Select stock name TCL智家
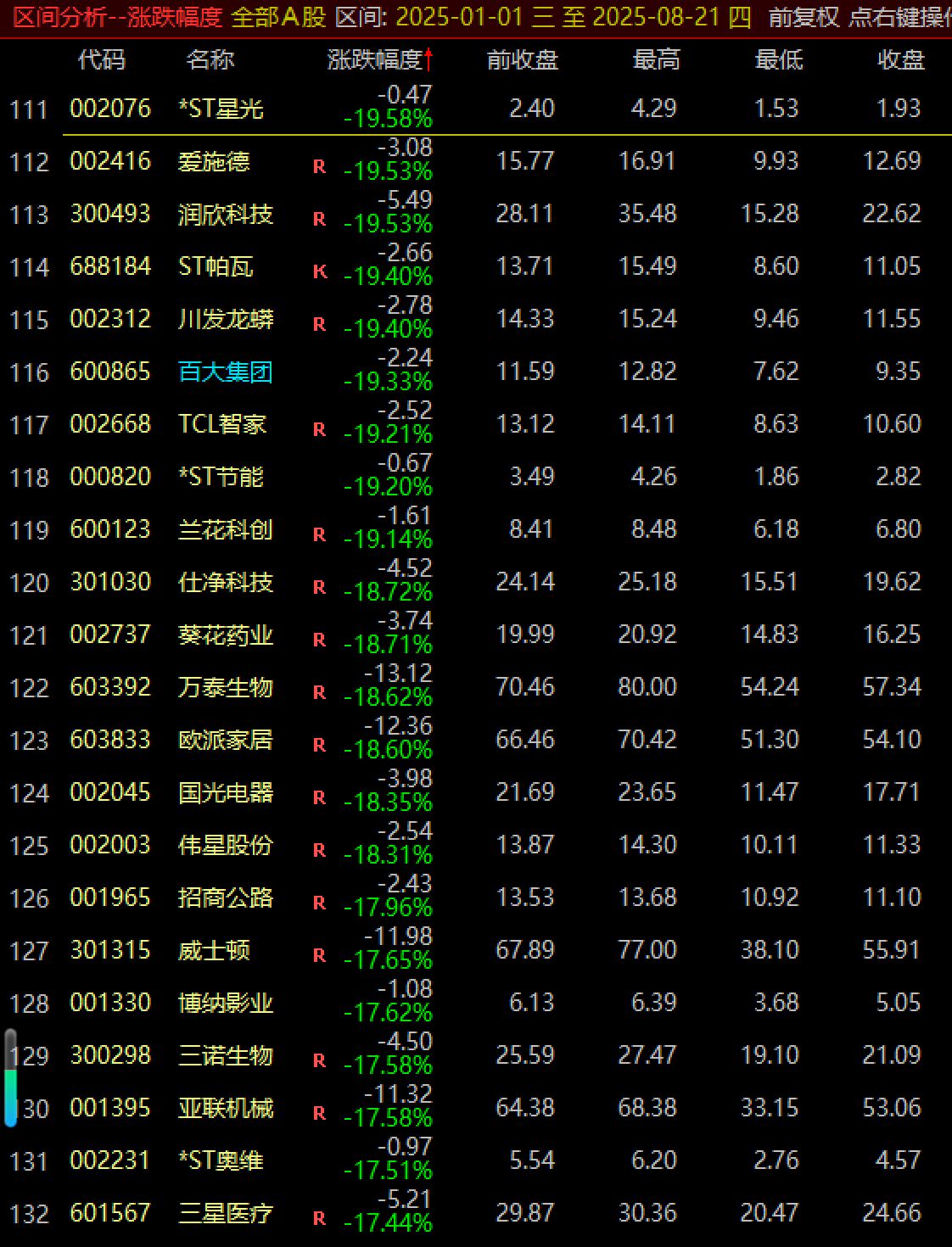 222,424
